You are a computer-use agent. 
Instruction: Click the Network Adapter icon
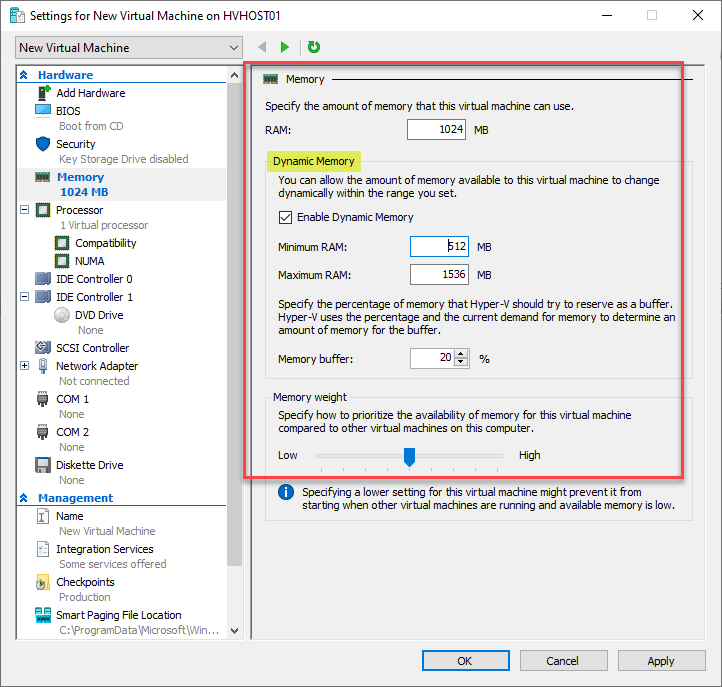[43, 366]
